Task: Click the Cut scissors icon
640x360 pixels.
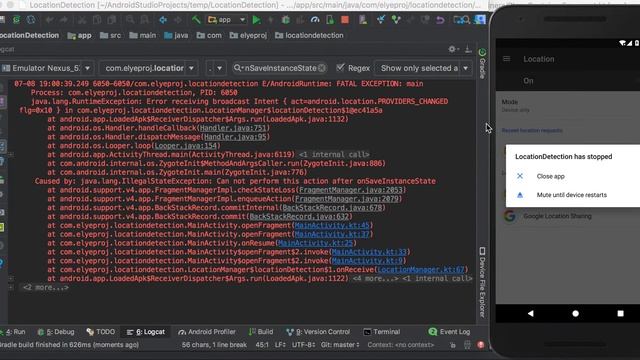Action: point(82,20)
